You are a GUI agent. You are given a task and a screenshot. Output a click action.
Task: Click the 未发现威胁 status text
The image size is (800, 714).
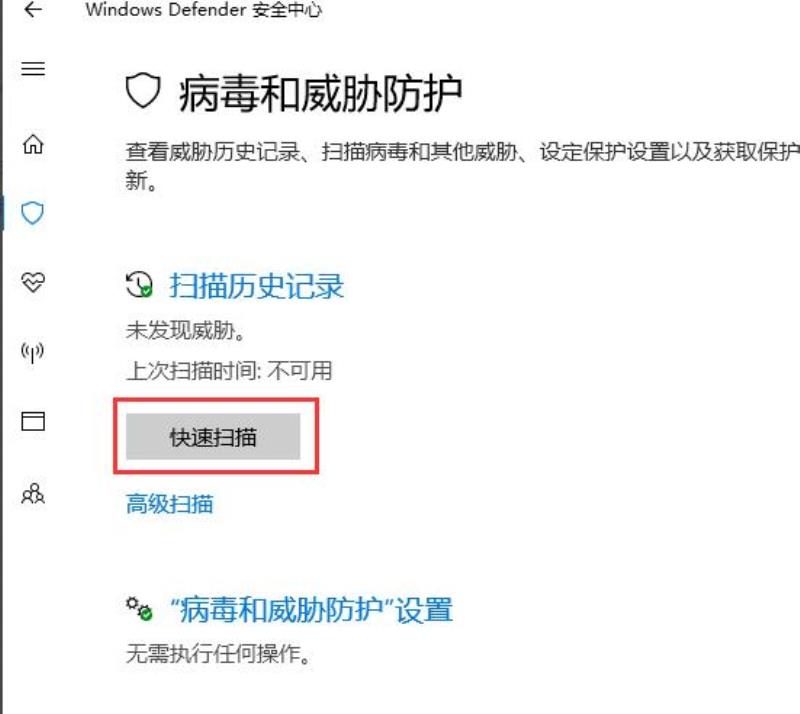tap(186, 331)
